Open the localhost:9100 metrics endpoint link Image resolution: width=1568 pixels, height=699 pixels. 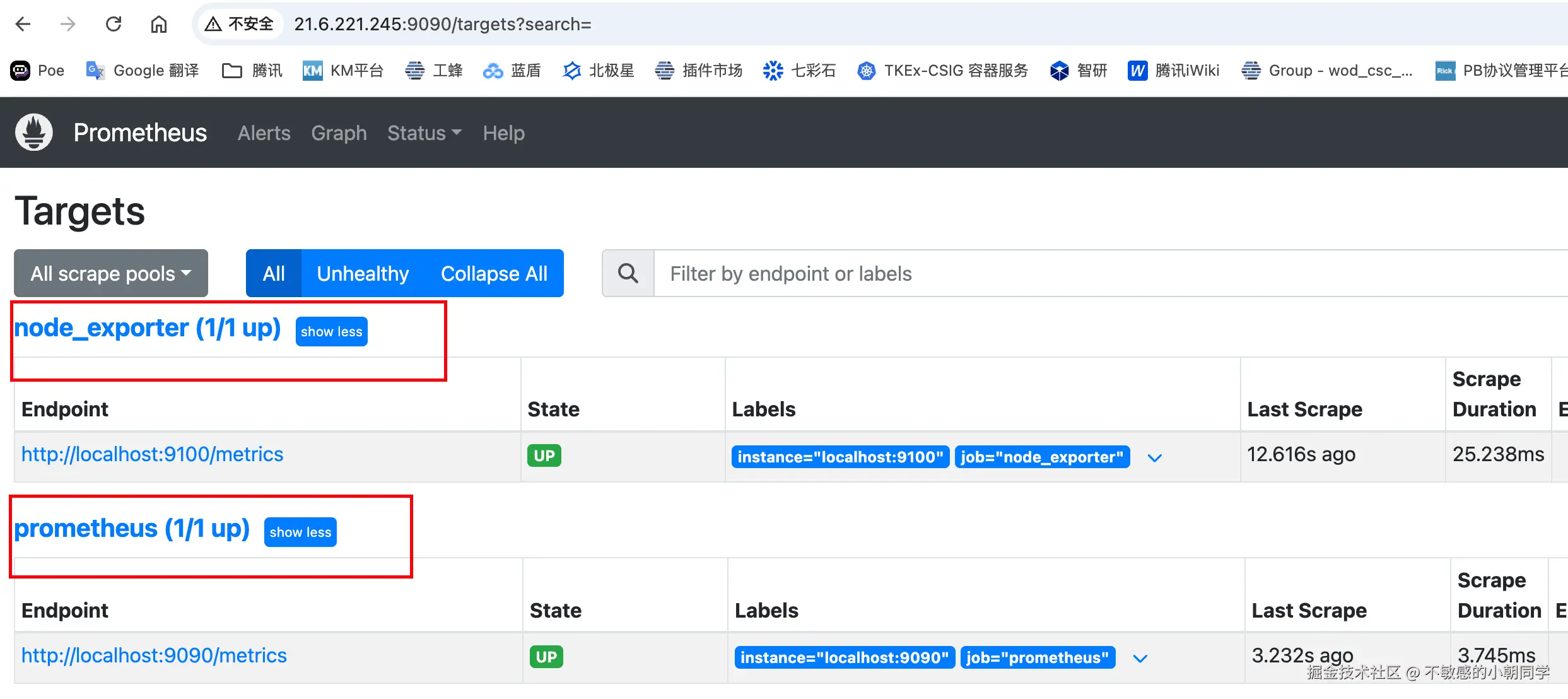152,454
